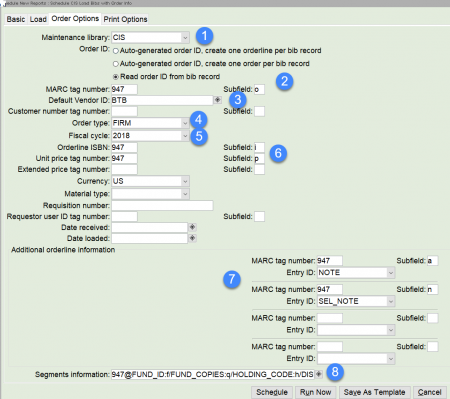
Task: Click the Schedule button
Action: tap(272, 392)
